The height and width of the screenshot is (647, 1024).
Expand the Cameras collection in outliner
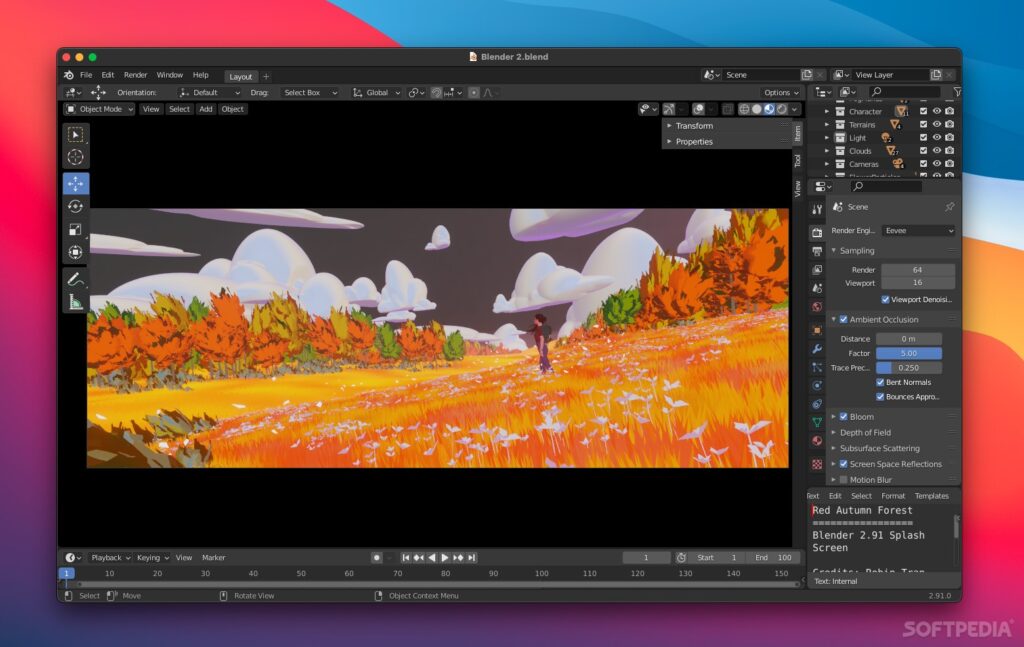point(827,165)
